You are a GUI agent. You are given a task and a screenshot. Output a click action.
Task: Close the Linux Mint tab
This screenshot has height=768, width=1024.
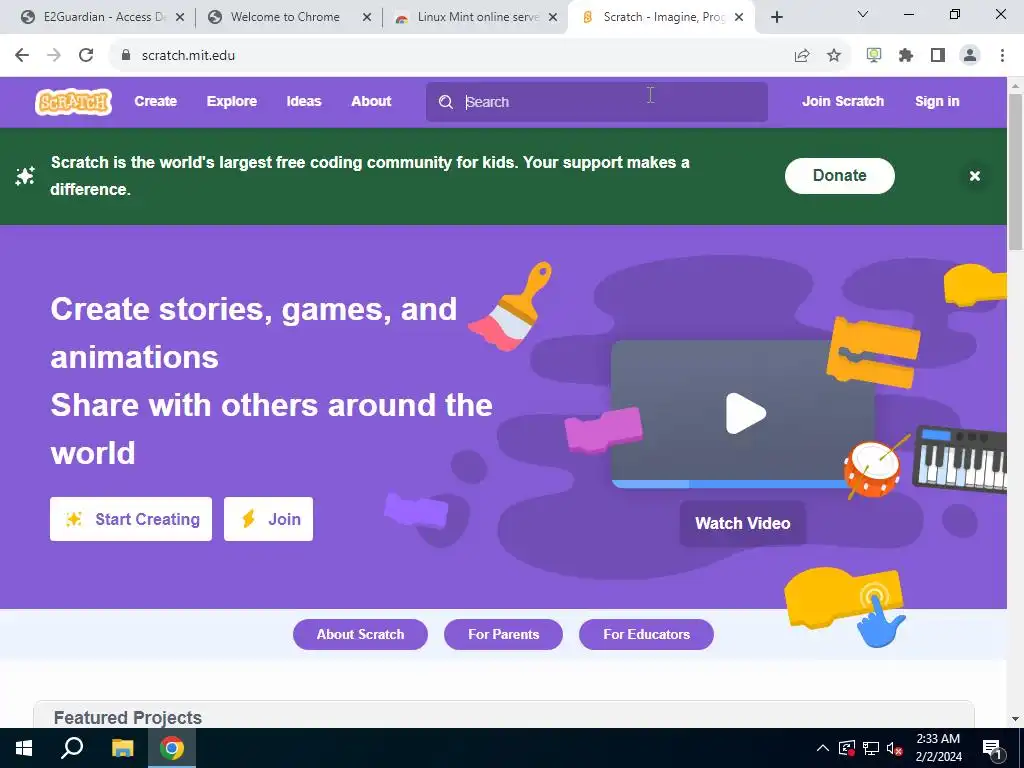coord(553,17)
